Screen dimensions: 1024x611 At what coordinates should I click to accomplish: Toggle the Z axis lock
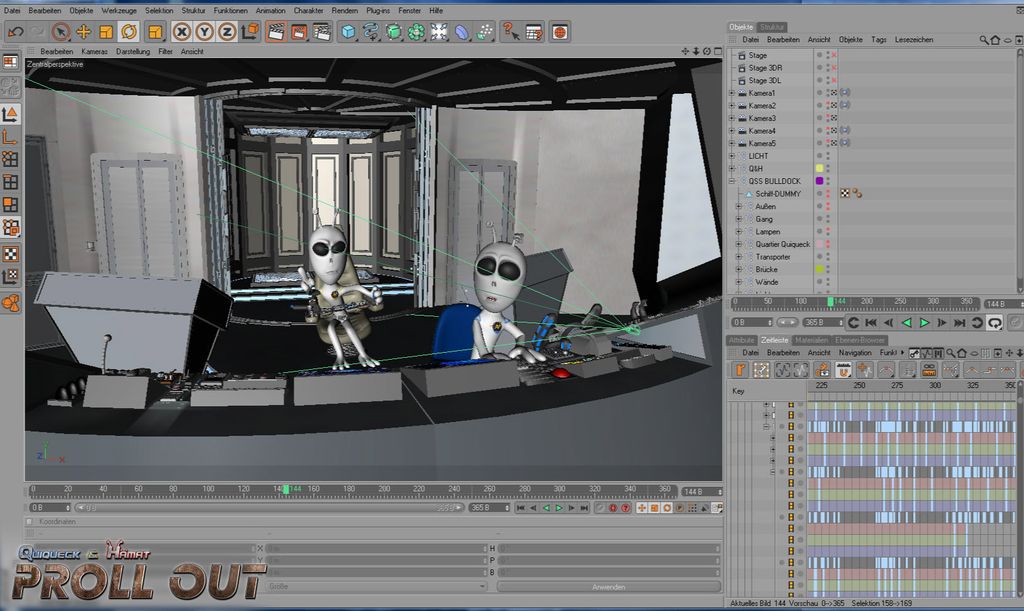227,32
